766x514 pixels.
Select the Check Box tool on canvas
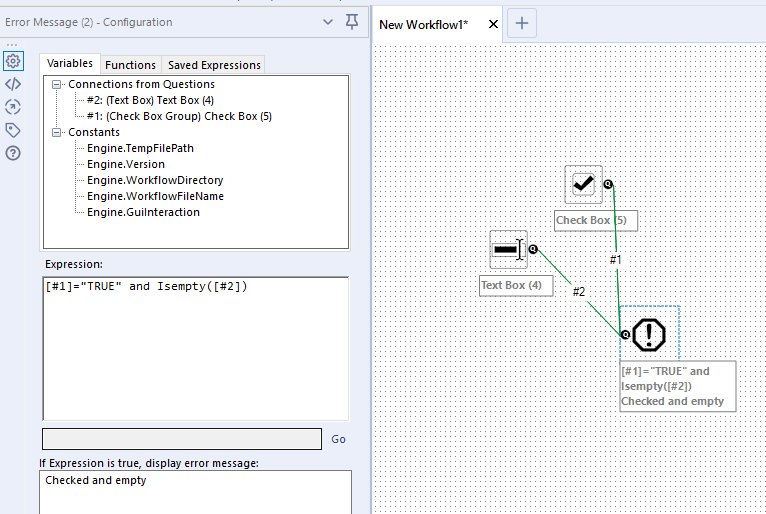point(583,184)
